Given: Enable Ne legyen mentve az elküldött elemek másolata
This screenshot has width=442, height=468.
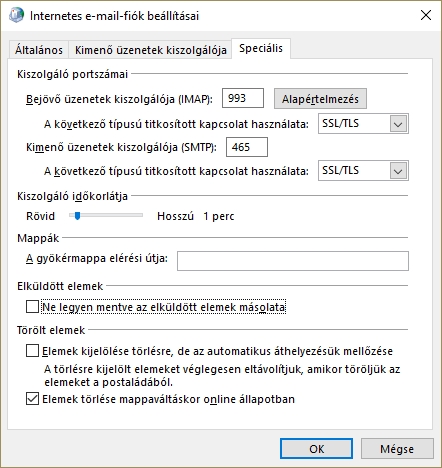Looking at the screenshot, I should coord(32,307).
